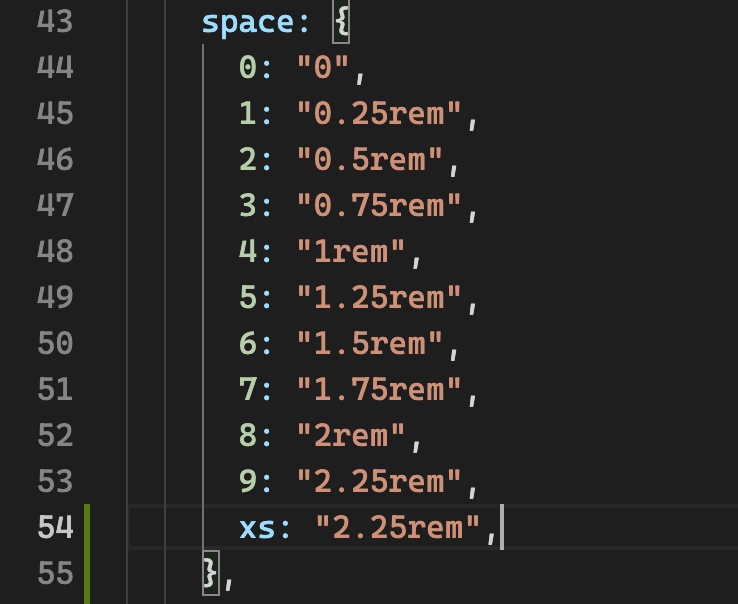Screen dimensions: 738x604
Task: Click the string "0.25rem"
Action: click(x=379, y=113)
